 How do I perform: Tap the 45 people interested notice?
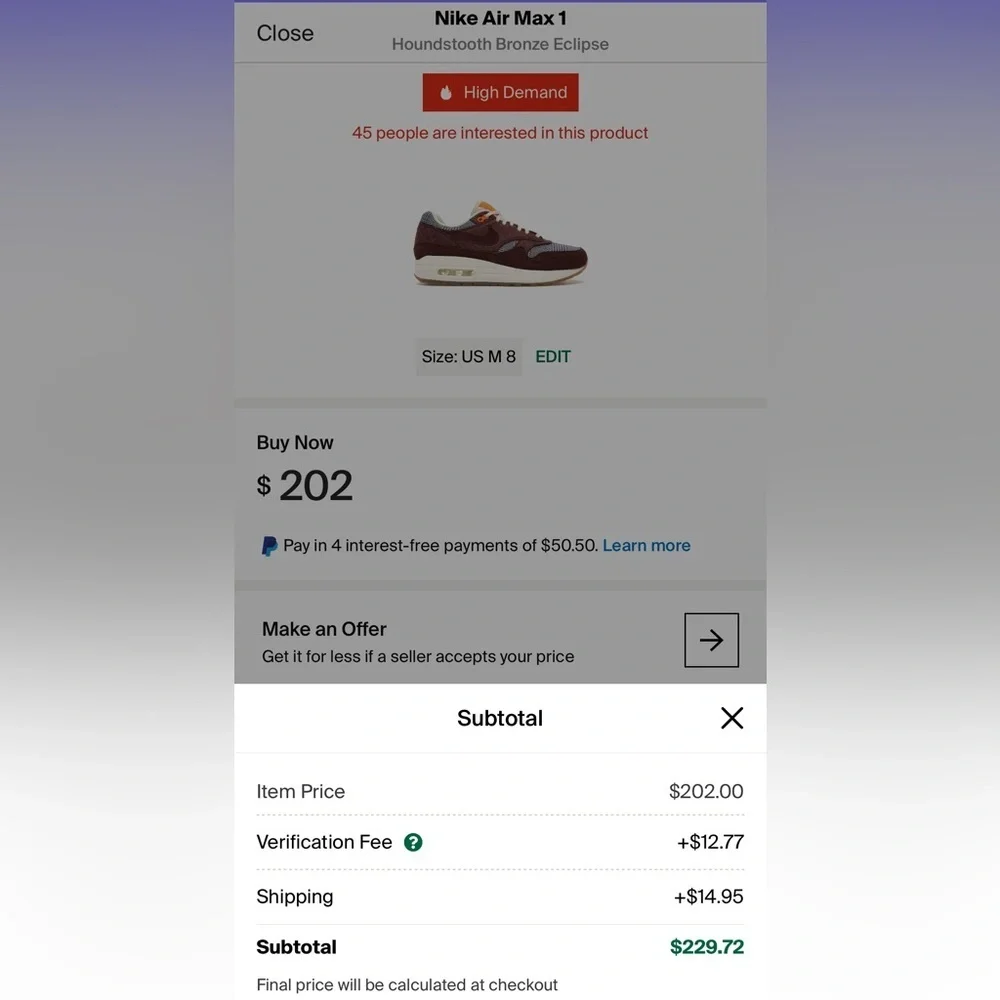[500, 132]
